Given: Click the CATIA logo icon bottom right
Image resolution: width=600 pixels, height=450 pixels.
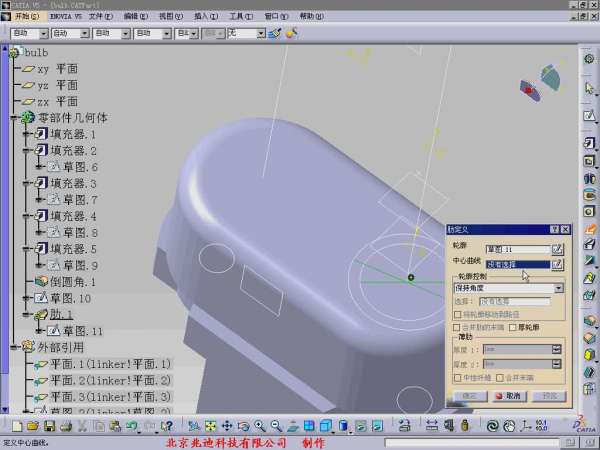Looking at the screenshot, I should pos(587,425).
